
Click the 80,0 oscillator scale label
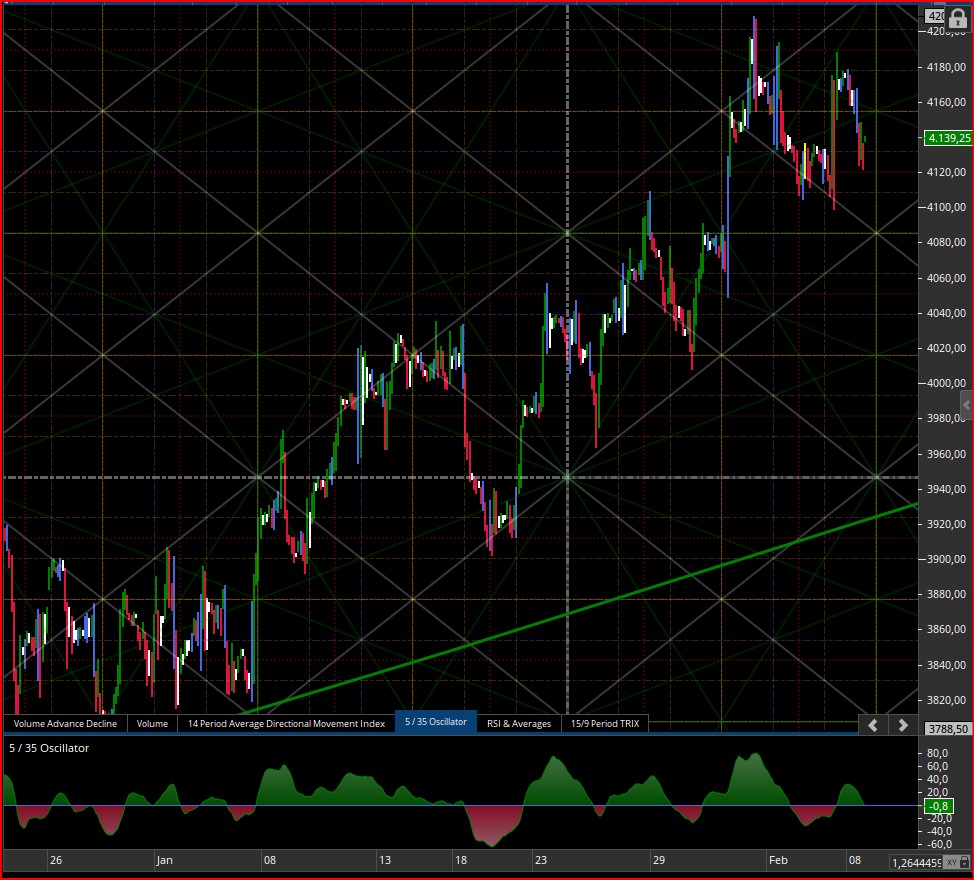coord(937,753)
